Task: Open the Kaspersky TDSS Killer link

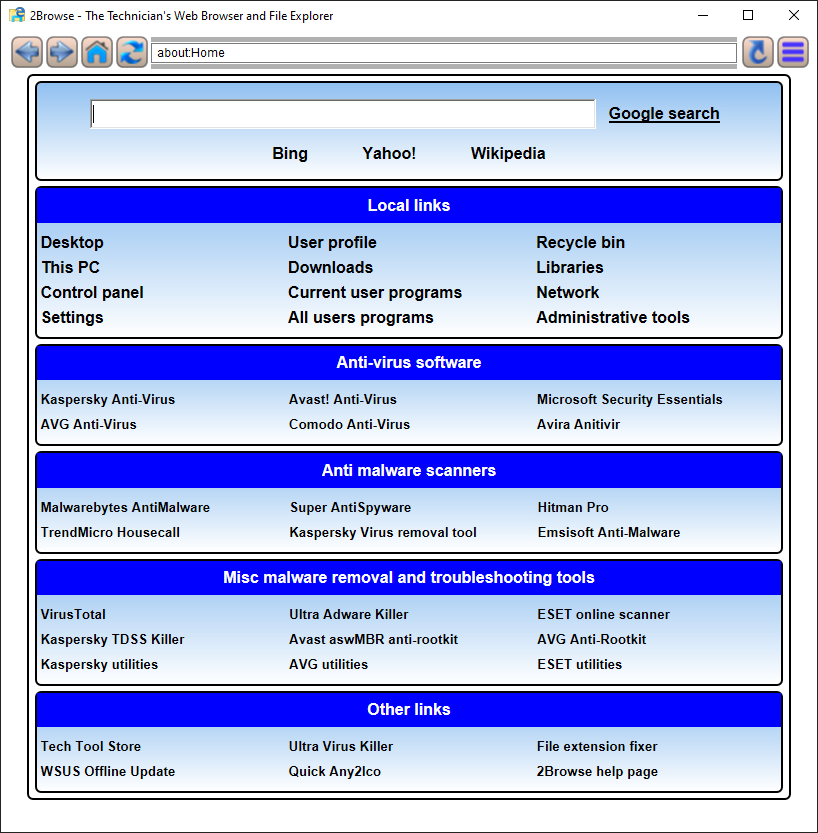Action: [x=112, y=640]
